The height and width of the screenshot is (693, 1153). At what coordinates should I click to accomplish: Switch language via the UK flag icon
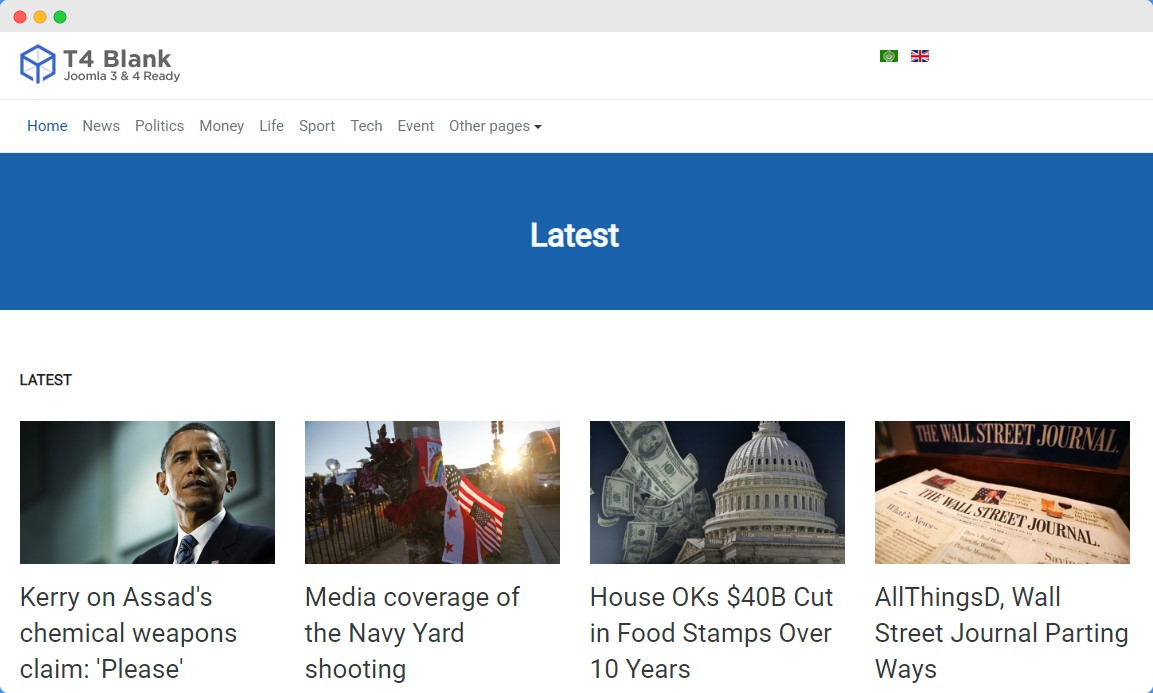919,56
